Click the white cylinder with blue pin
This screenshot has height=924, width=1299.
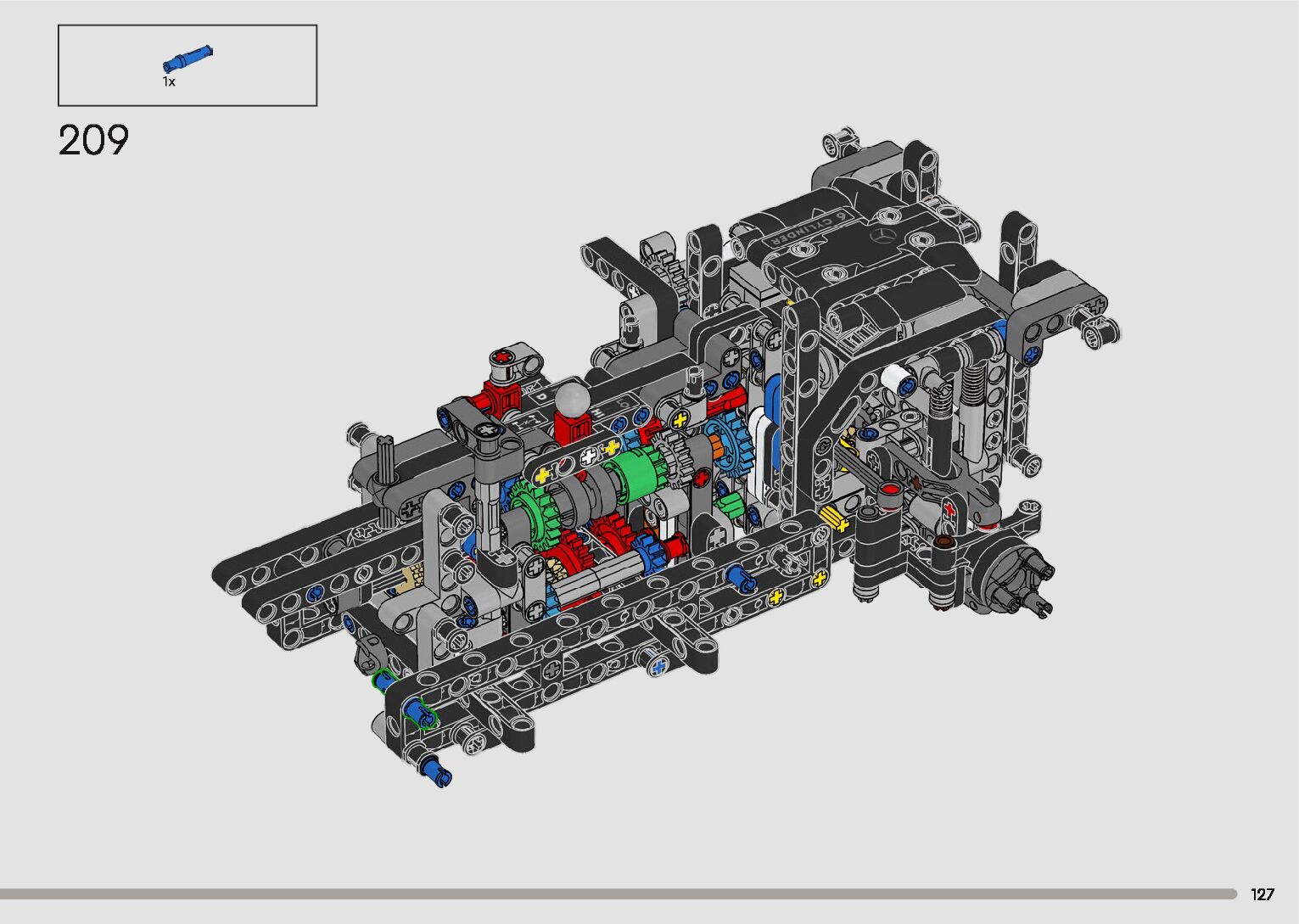[896, 379]
